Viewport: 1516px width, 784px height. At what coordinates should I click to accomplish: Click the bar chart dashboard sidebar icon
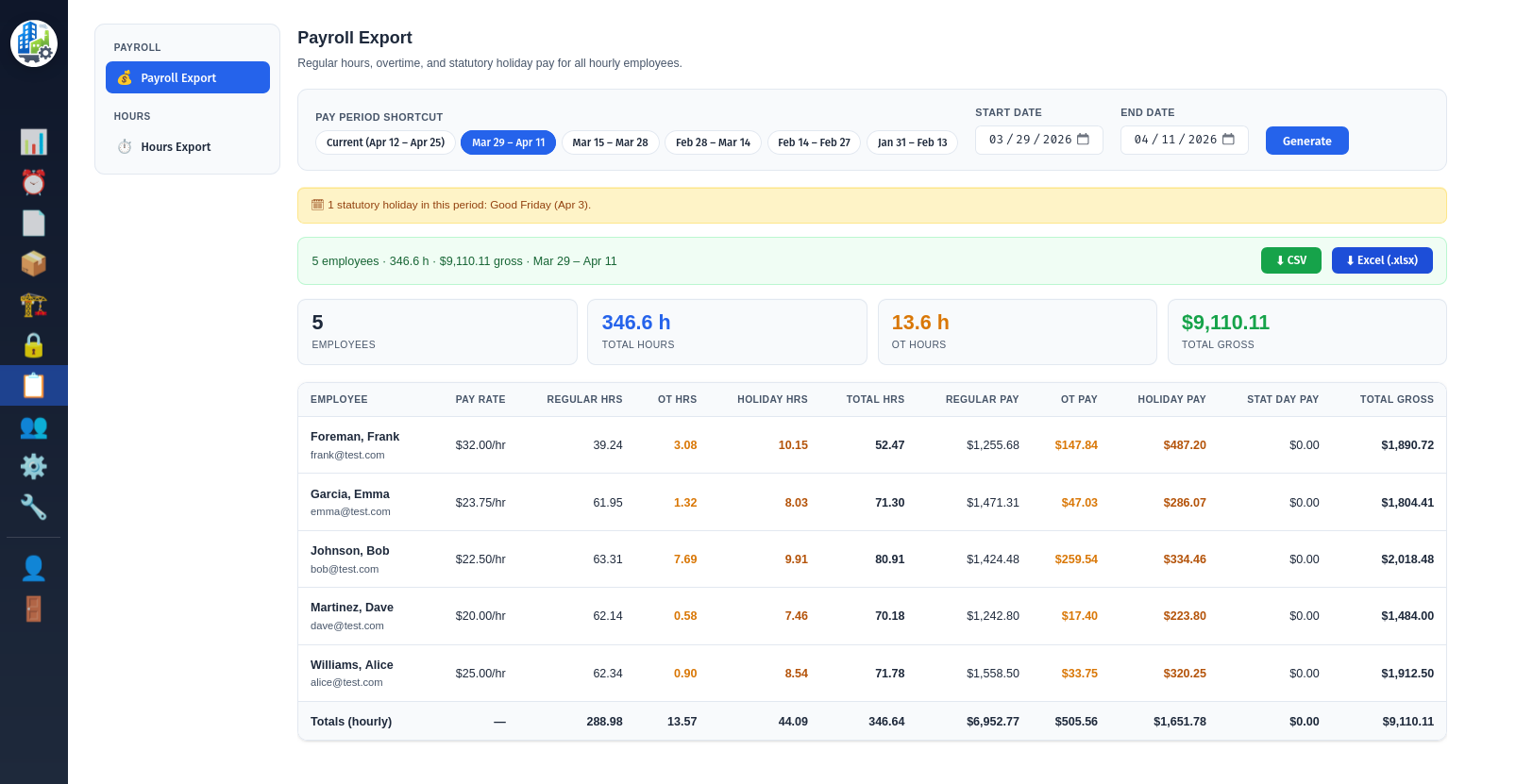33,142
